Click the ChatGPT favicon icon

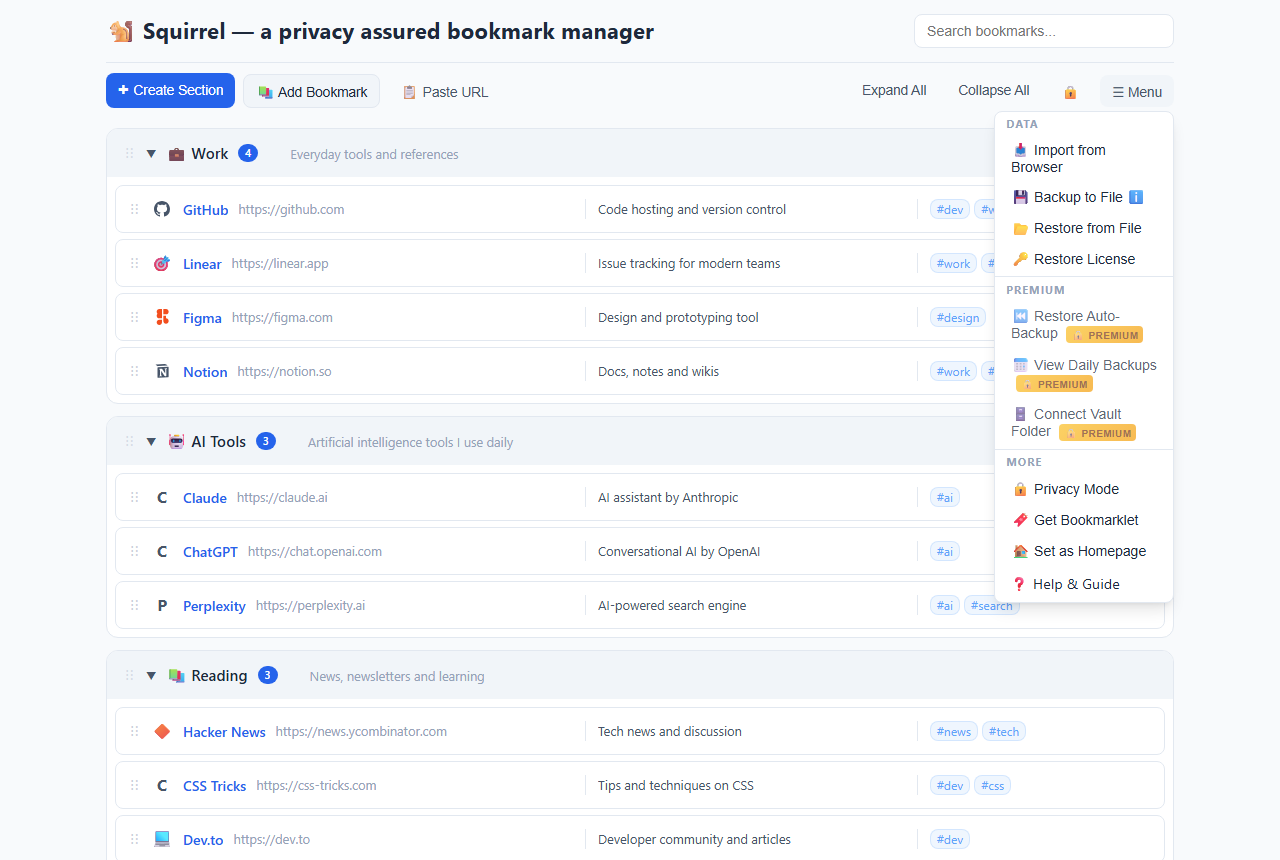[162, 551]
